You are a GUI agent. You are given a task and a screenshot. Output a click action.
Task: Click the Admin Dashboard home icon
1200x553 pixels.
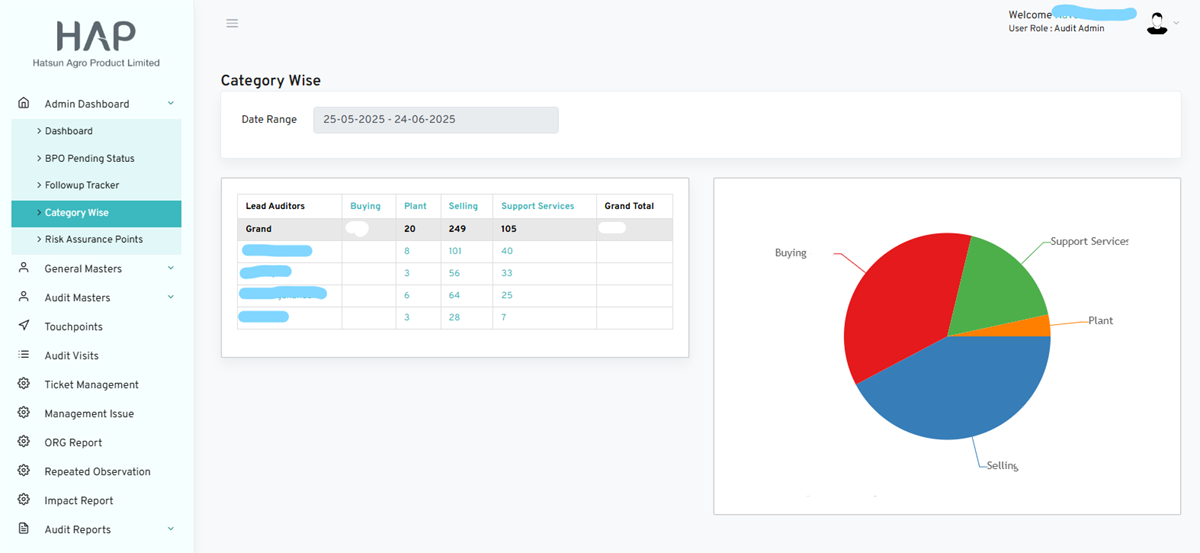click(24, 103)
